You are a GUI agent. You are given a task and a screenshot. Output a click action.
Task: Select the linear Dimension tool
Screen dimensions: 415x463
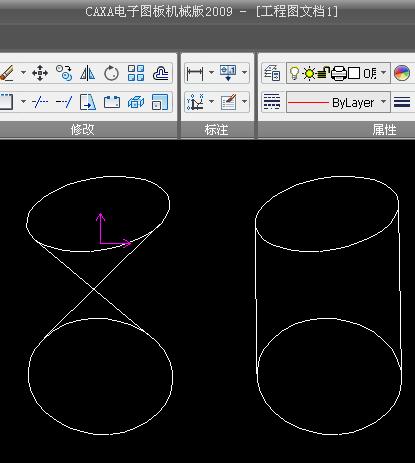[195, 73]
